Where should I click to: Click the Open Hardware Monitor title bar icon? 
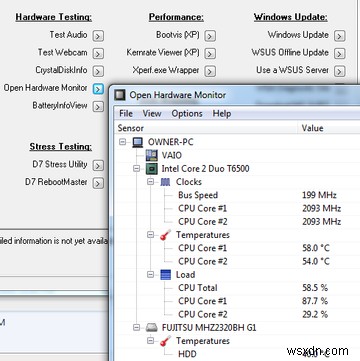point(120,95)
